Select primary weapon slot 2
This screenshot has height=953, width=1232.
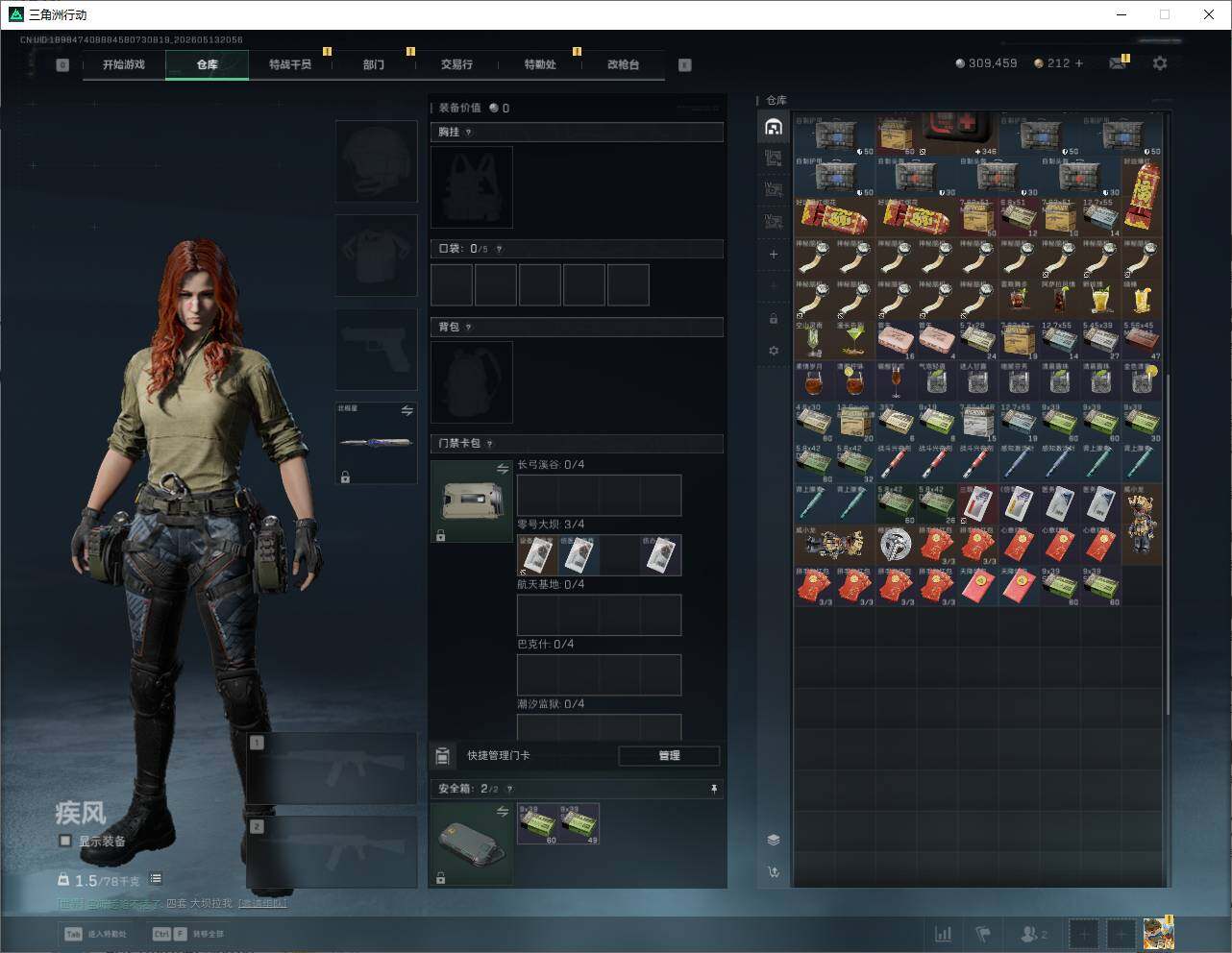tap(332, 852)
